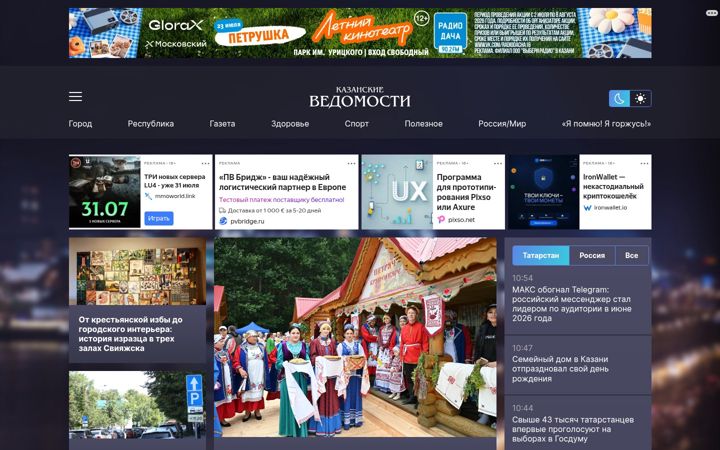The height and width of the screenshot is (450, 720).
Task: Open three-dots menu on IronWallet ad
Action: click(644, 163)
